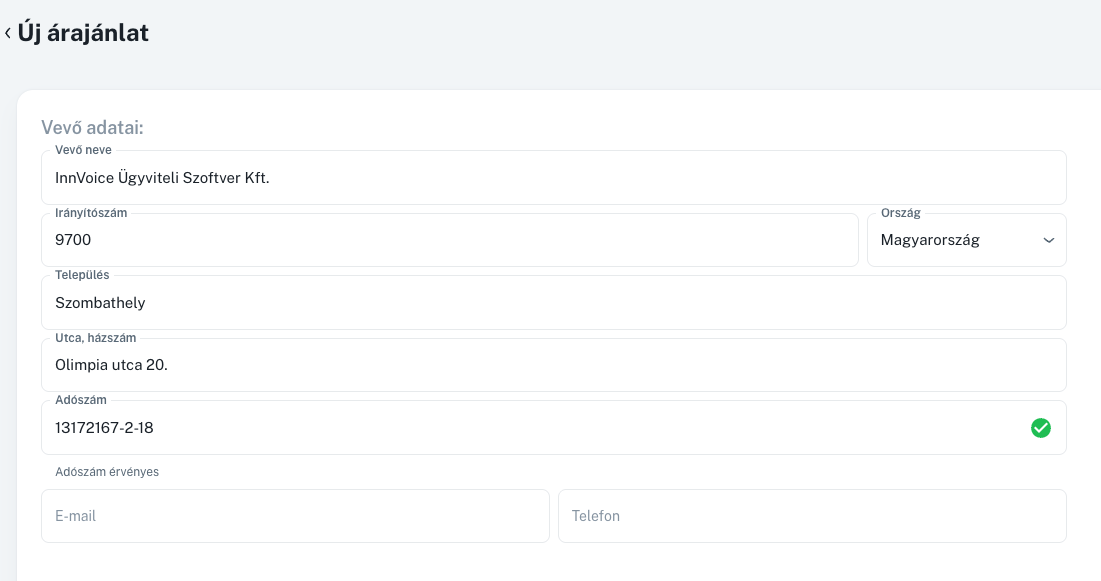Click the Adószám érvényes validation message
1101x581 pixels.
coord(107,472)
